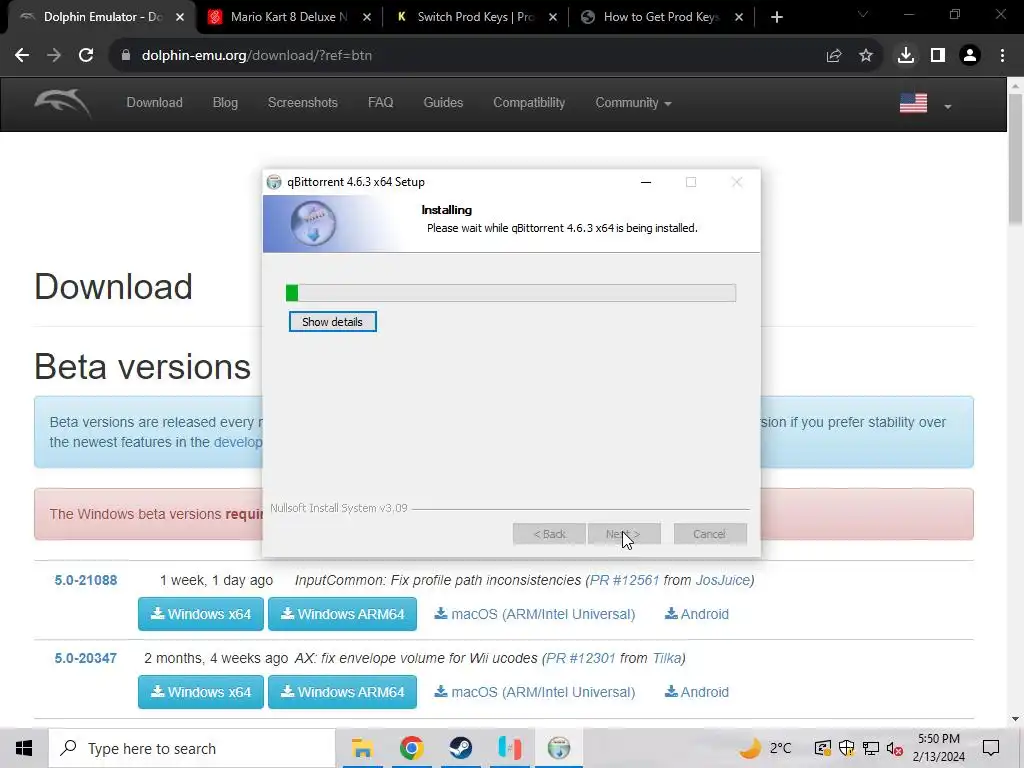The image size is (1024, 768).
Task: Open File Explorer from taskbar
Action: click(x=362, y=748)
